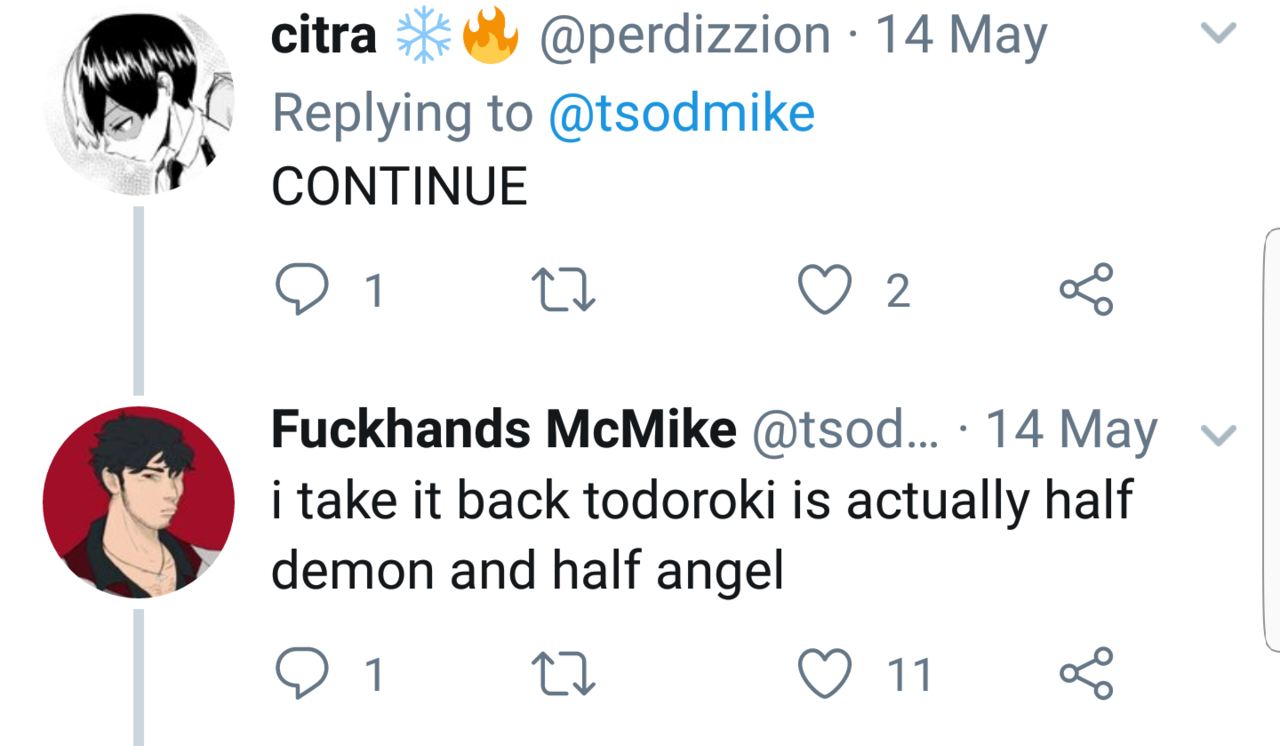Like the half demon half angel tweet
Viewport: 1280px width, 746px height.
(x=823, y=674)
